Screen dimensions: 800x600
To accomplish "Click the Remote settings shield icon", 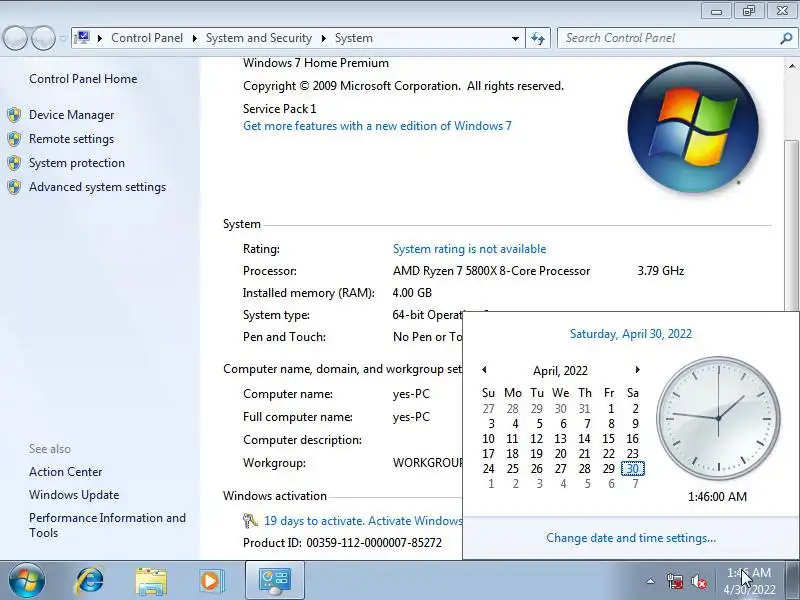I will 14,139.
